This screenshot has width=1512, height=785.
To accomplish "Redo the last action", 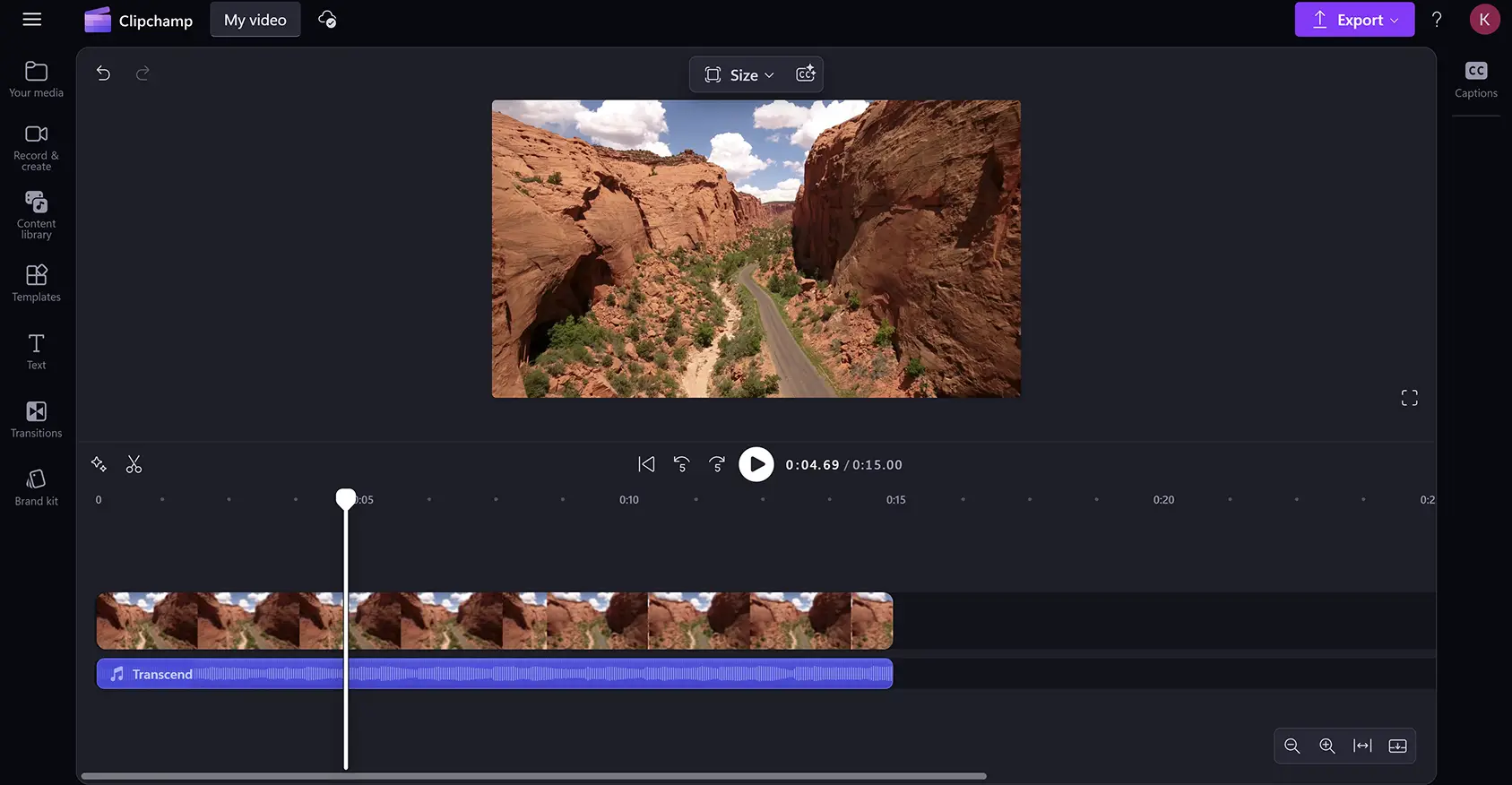I will (143, 73).
